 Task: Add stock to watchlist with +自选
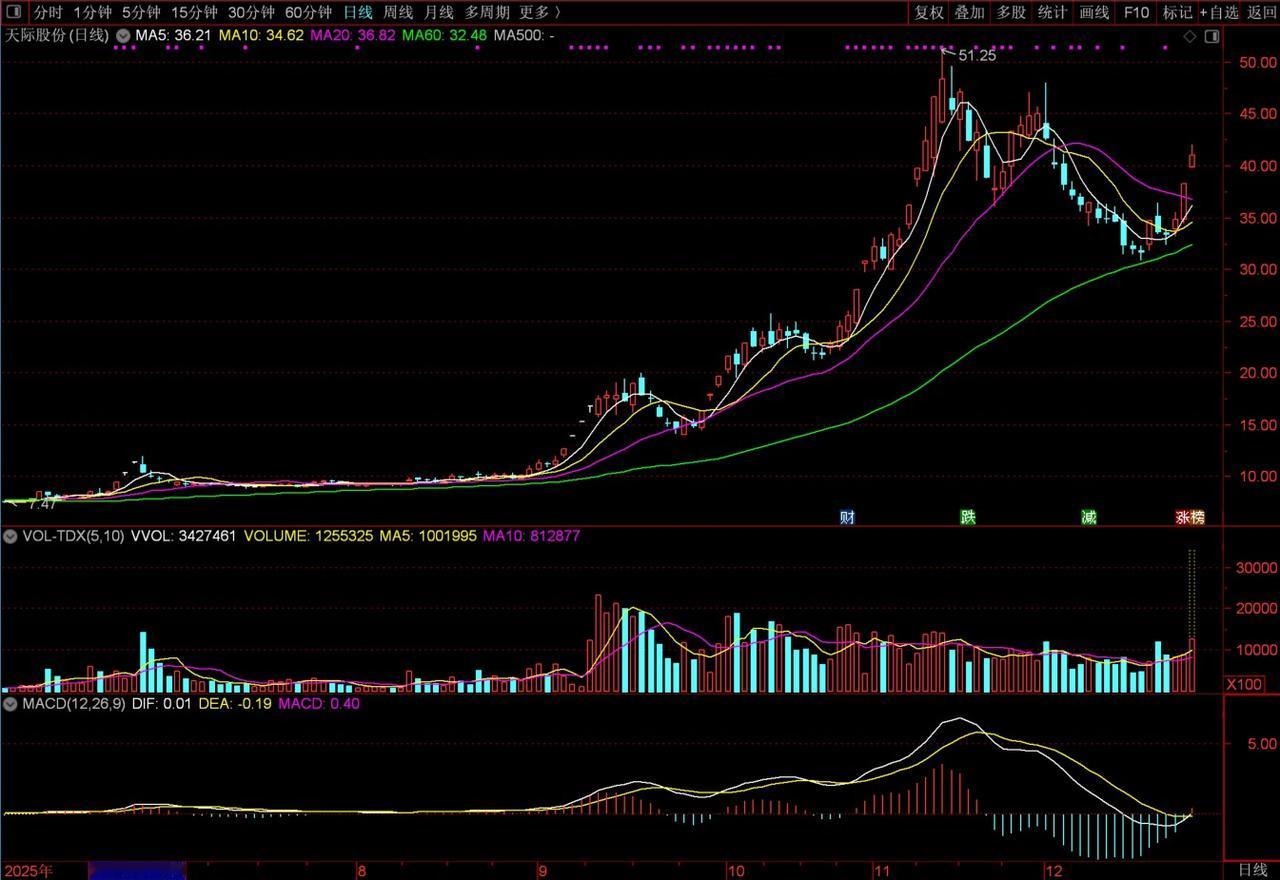pyautogui.click(x=1219, y=12)
